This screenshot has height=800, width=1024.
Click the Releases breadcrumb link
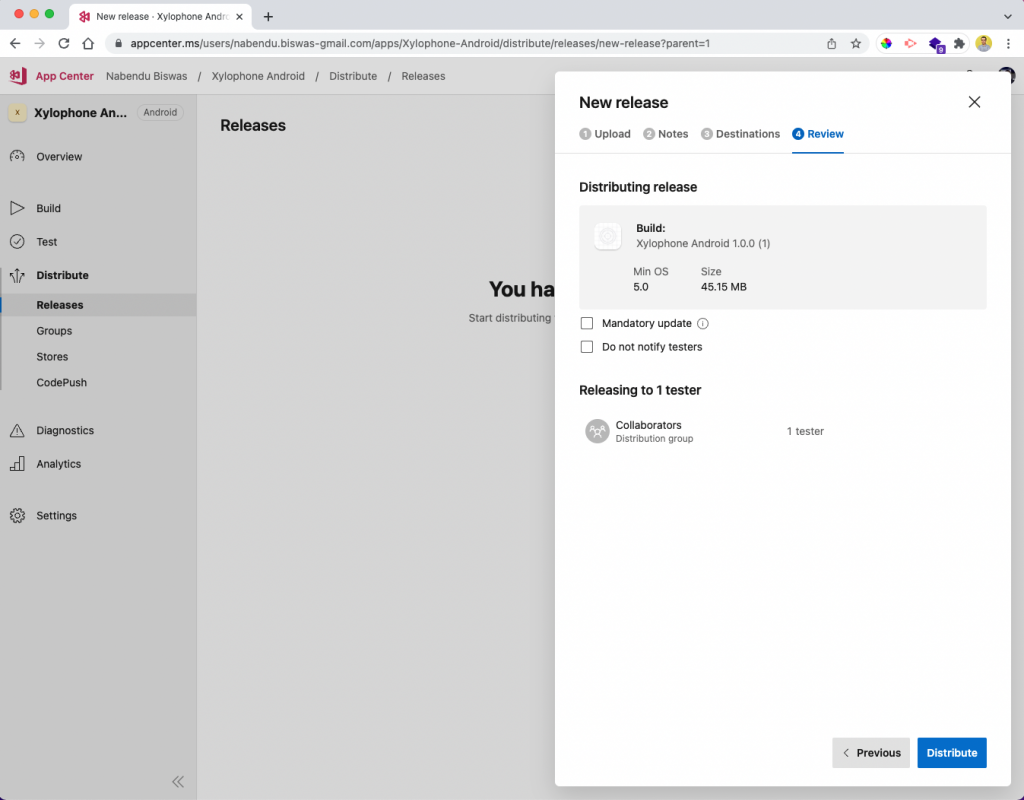pyautogui.click(x=423, y=76)
